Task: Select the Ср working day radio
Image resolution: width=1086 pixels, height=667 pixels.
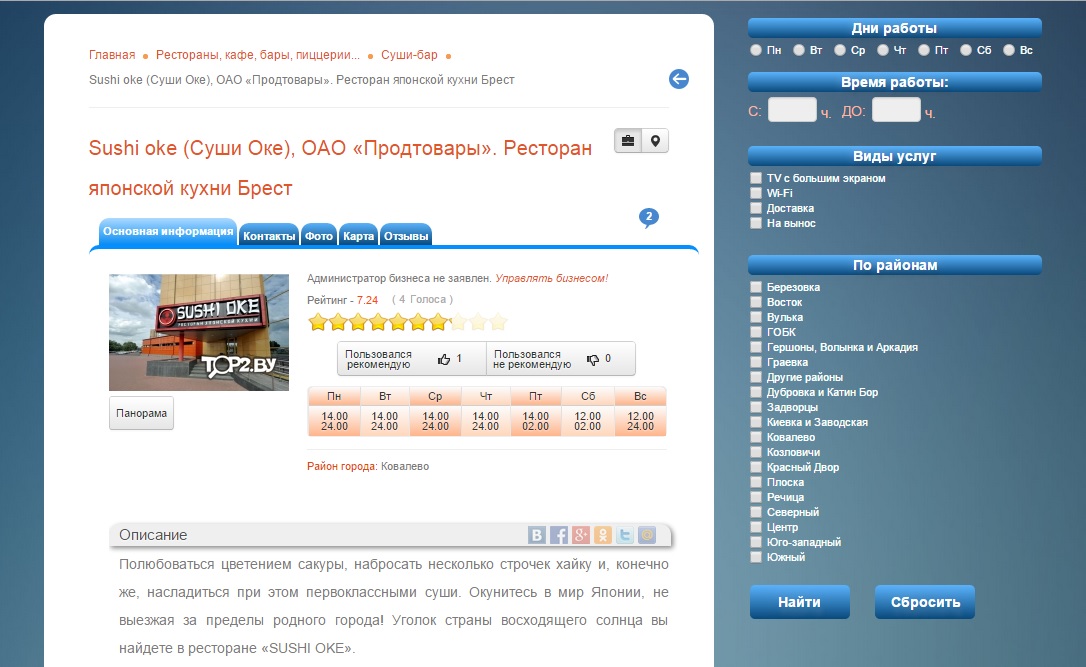Action: tap(840, 50)
